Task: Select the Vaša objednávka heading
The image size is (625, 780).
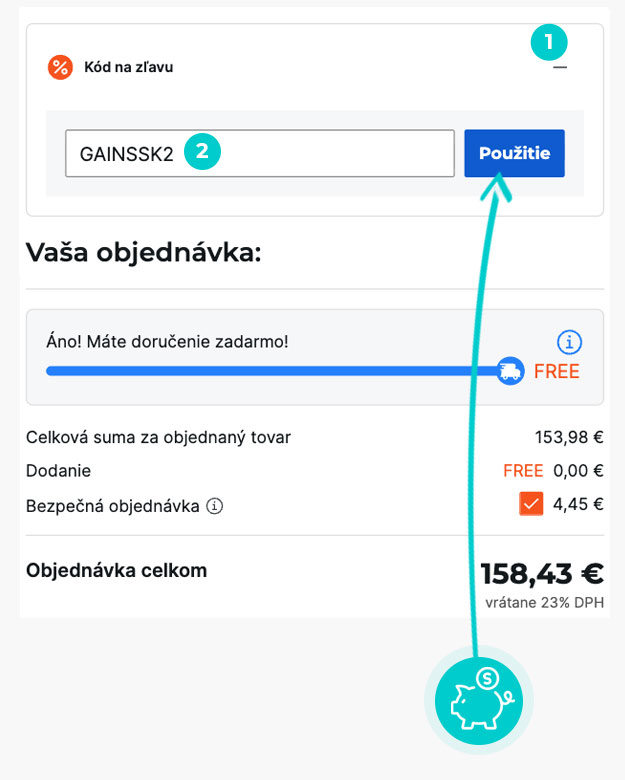Action: [143, 251]
